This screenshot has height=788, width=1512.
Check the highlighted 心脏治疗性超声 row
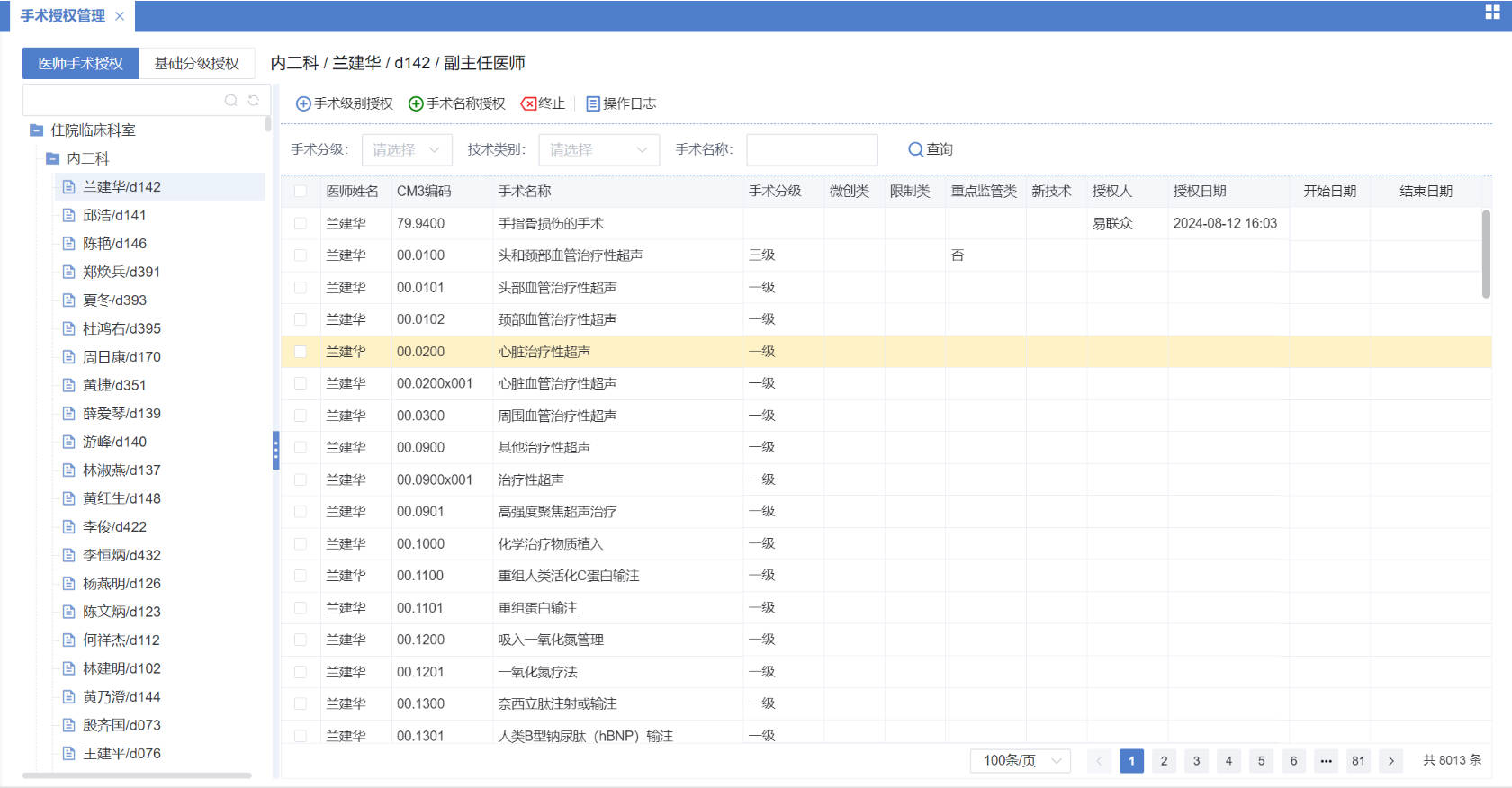[x=301, y=352]
